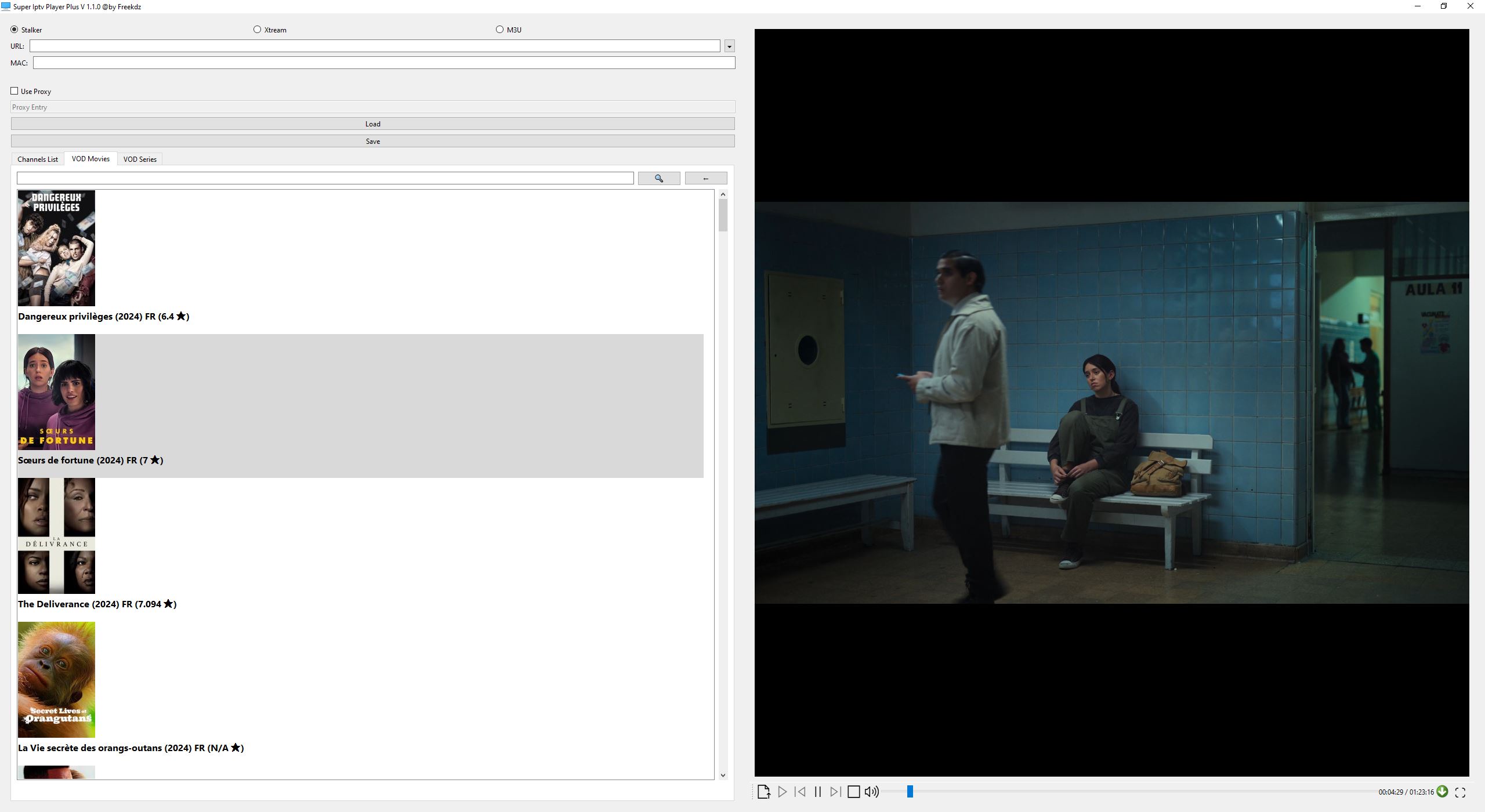Click title Sœurs de fortune (2024) FR

[90, 460]
